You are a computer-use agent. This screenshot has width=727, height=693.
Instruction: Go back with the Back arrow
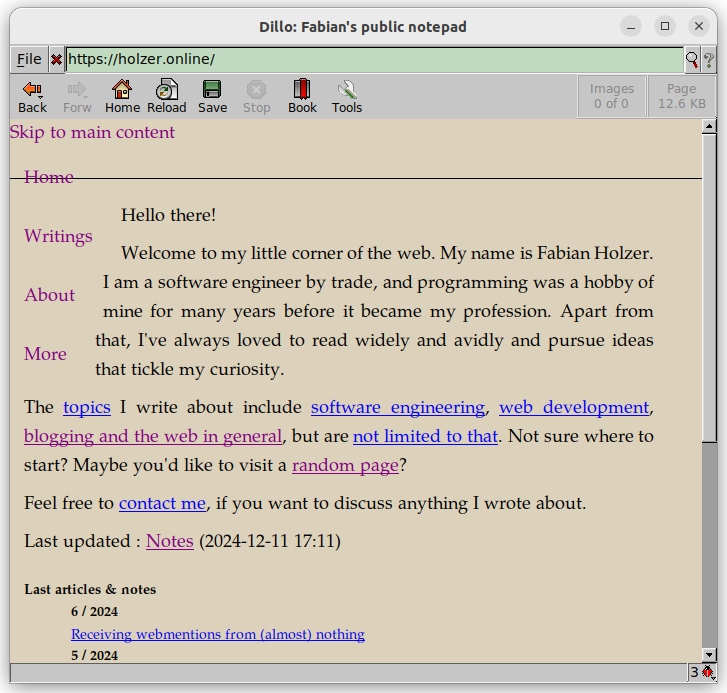(x=32, y=97)
